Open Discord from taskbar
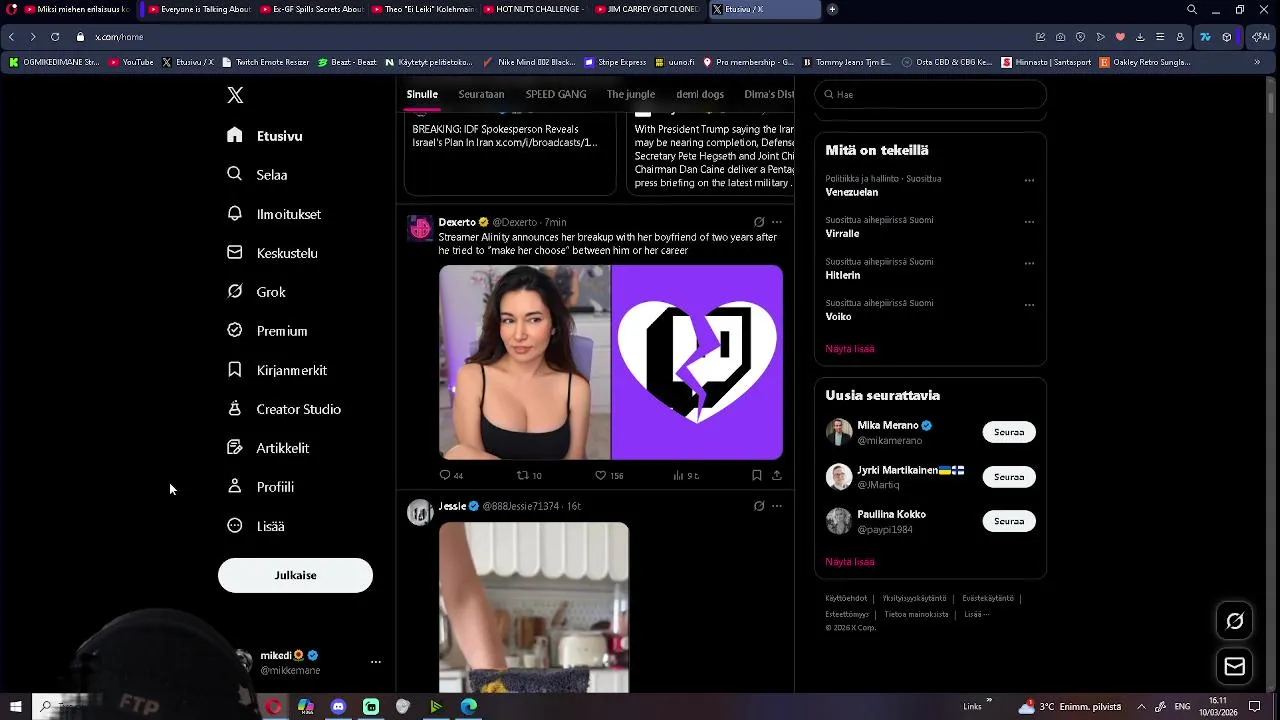Screen dimensions: 1280x720 coord(338,706)
